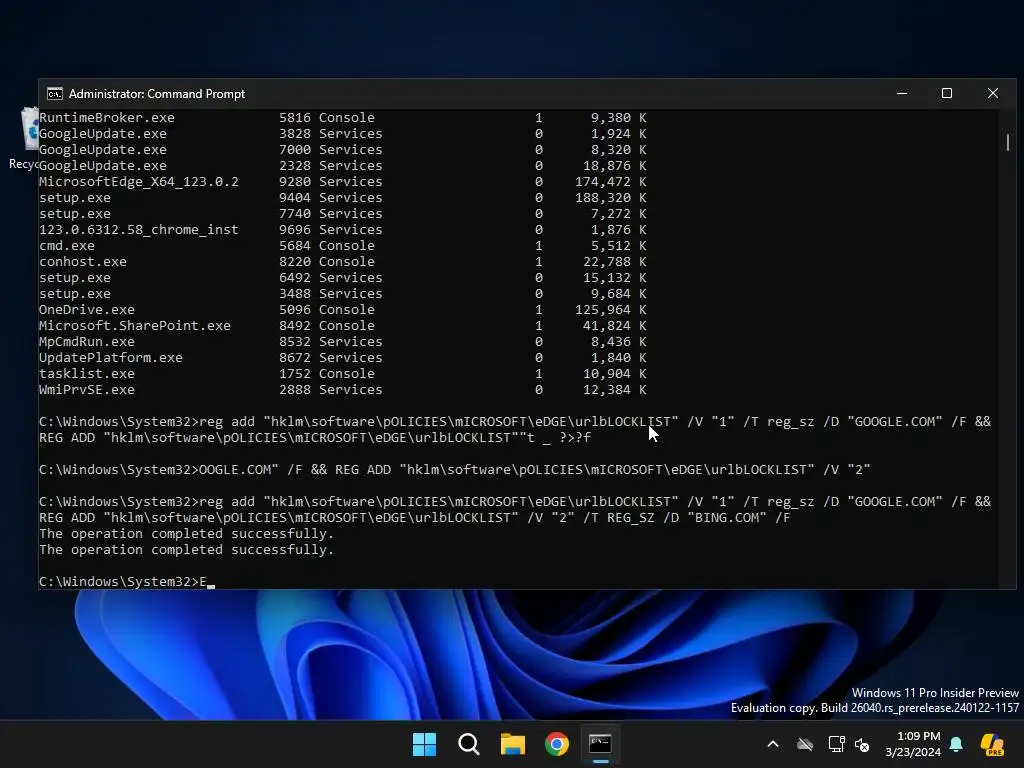Click the UpdatePlatform.exe process row

coord(343,358)
